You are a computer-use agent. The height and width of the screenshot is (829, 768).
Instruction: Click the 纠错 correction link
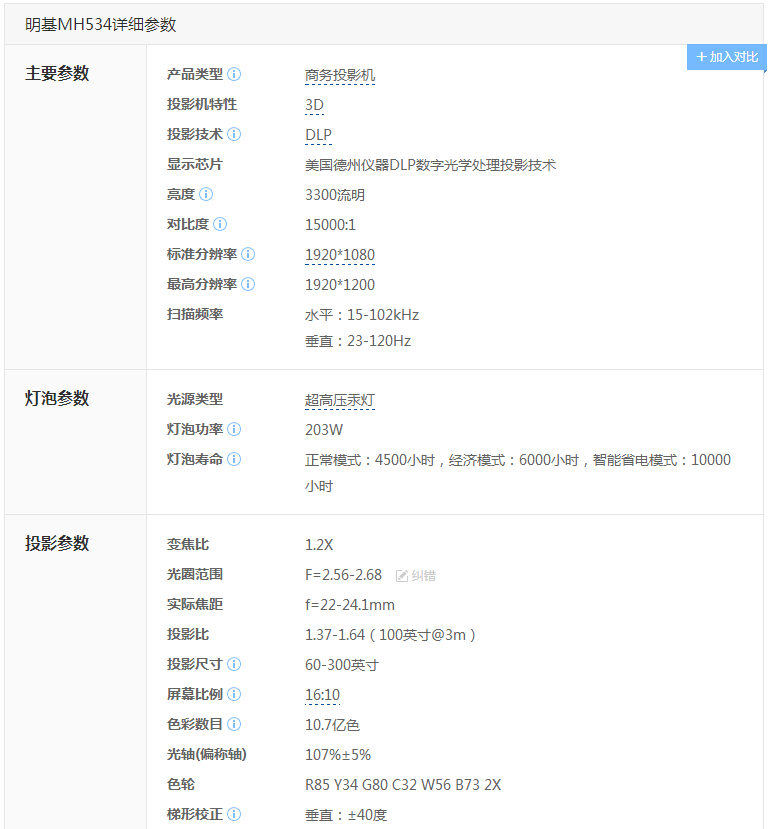pos(416,576)
